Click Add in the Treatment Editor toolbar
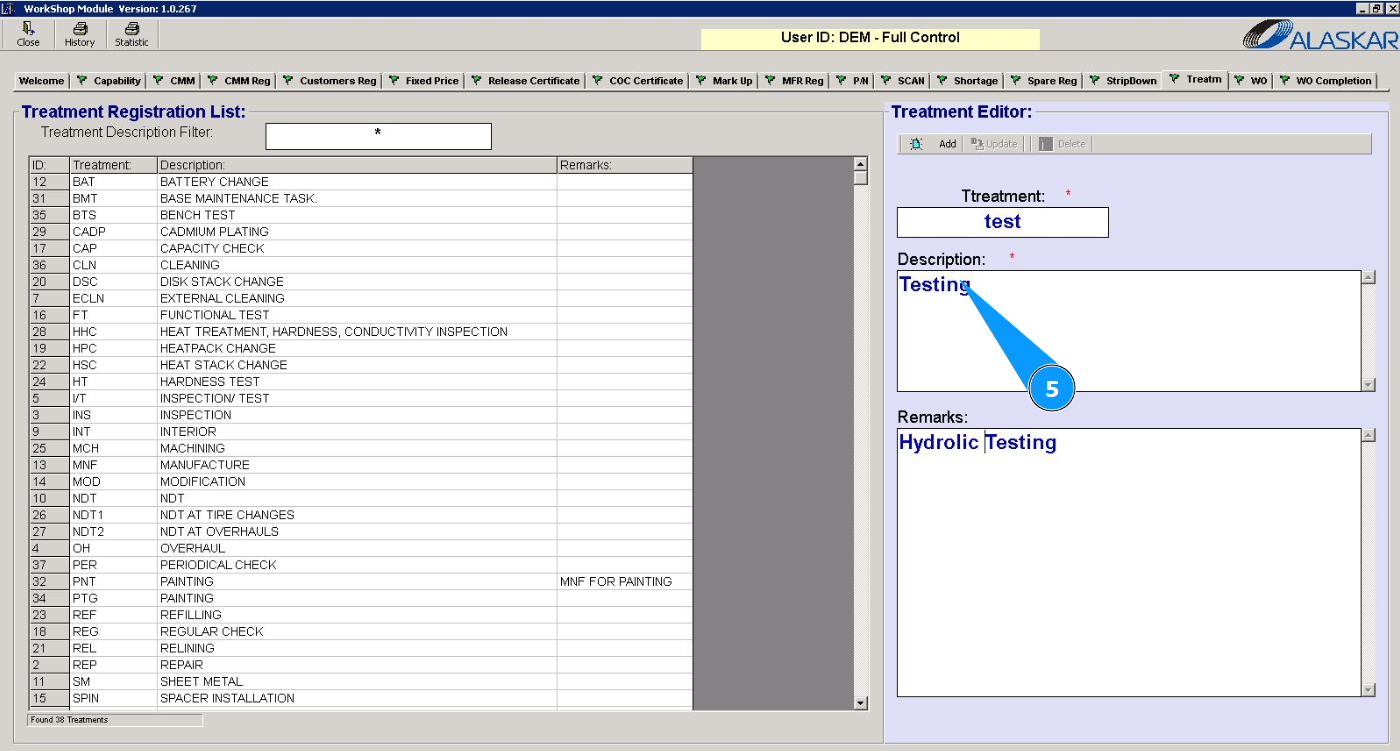Screen dimensions: 1400x751 tap(934, 144)
